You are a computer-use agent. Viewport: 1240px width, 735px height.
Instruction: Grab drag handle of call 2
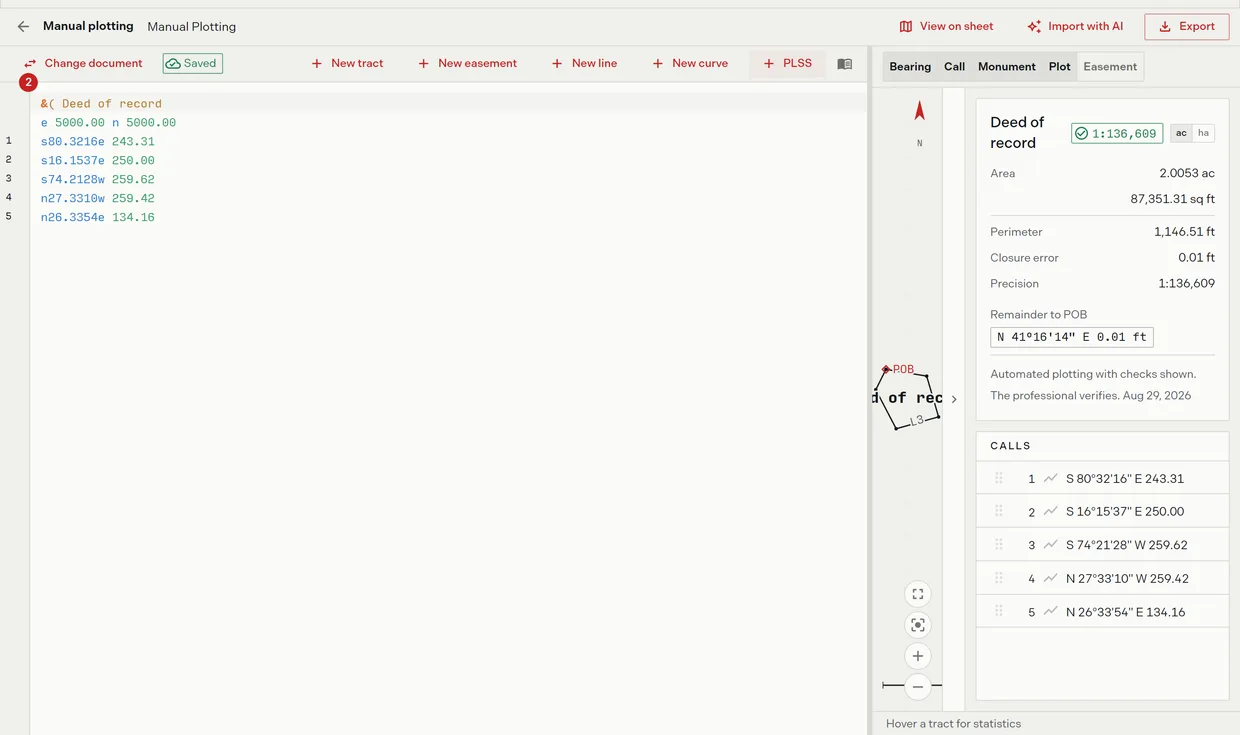[x=998, y=511]
